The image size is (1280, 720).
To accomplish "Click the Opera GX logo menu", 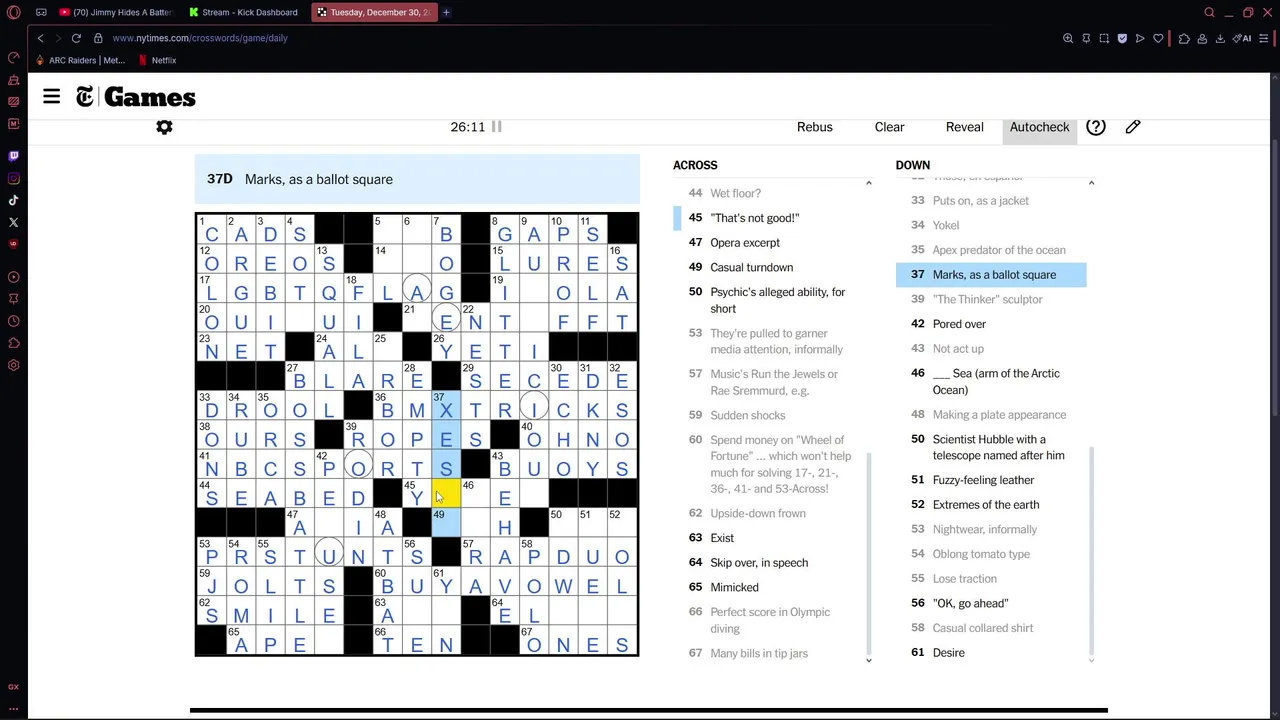I will point(13,12).
